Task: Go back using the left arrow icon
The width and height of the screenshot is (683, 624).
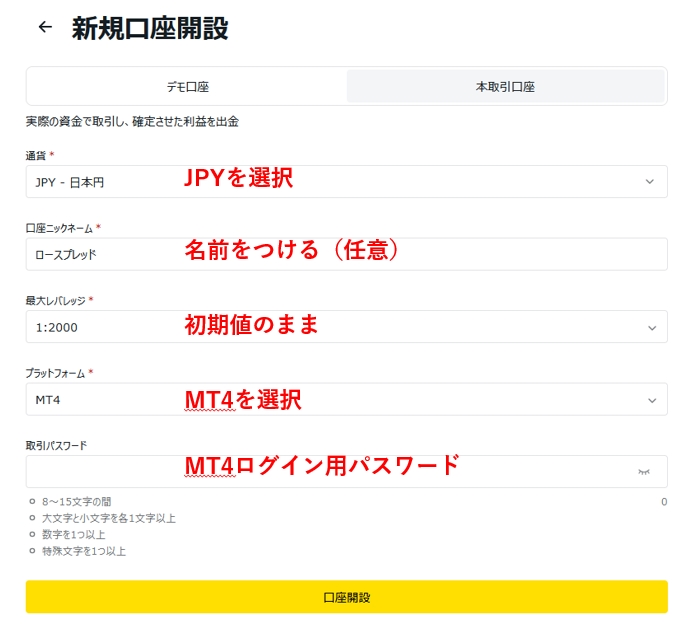Action: click(x=44, y=28)
